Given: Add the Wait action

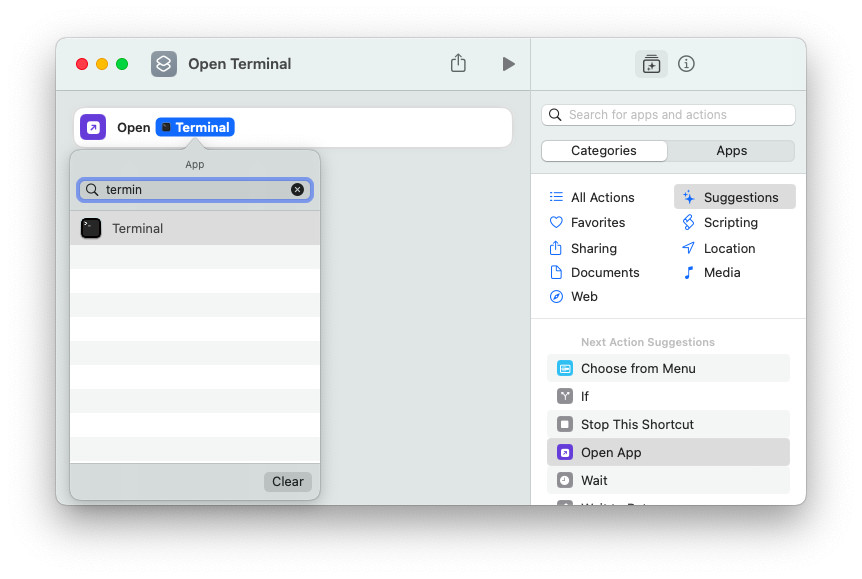Looking at the screenshot, I should coord(668,481).
